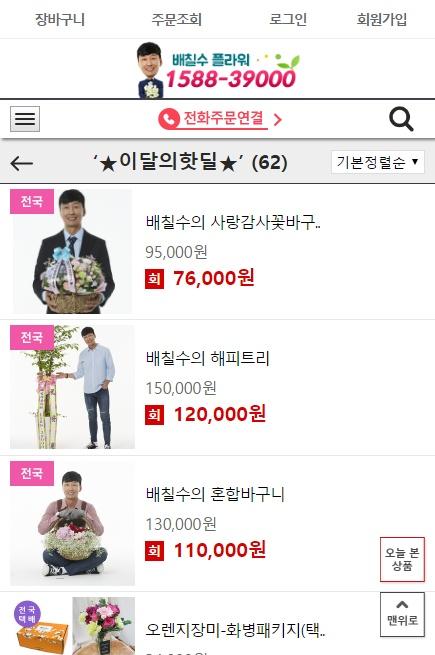This screenshot has height=655, width=435.
Task: Open 배칠수의 해피트리 product link
Action: [208, 358]
